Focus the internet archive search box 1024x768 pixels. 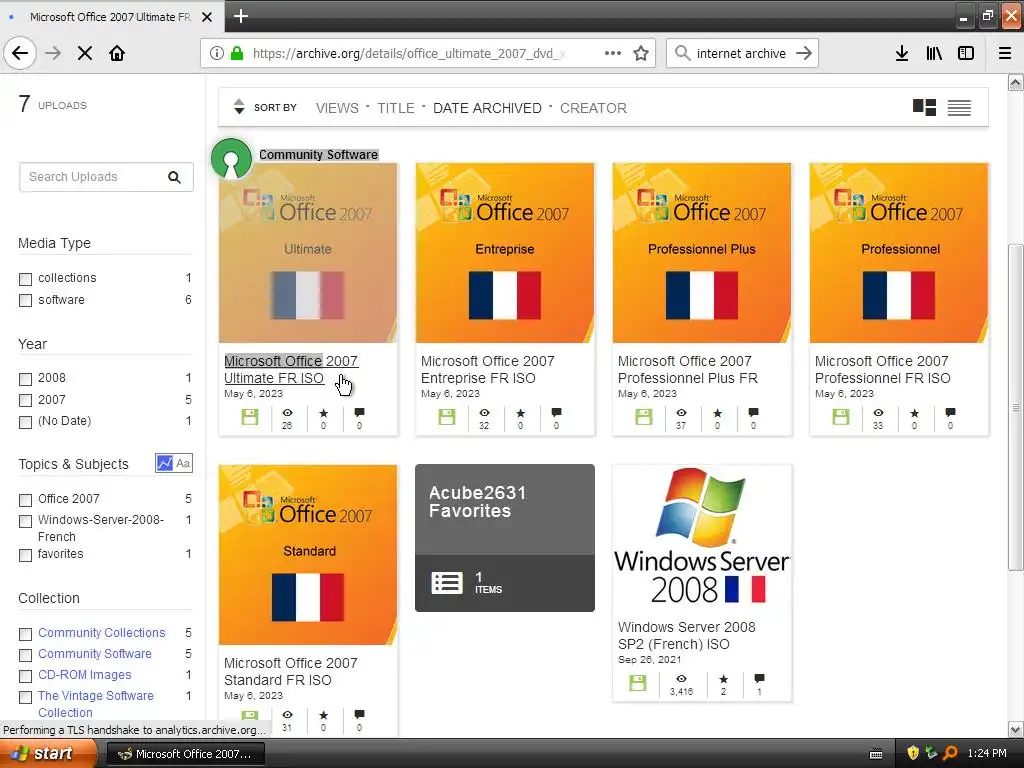pyautogui.click(x=741, y=54)
